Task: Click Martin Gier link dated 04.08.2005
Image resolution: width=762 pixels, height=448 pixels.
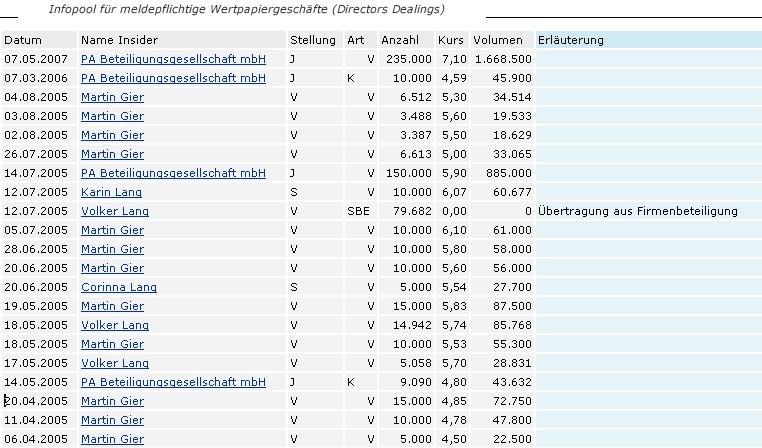Action: point(112,97)
